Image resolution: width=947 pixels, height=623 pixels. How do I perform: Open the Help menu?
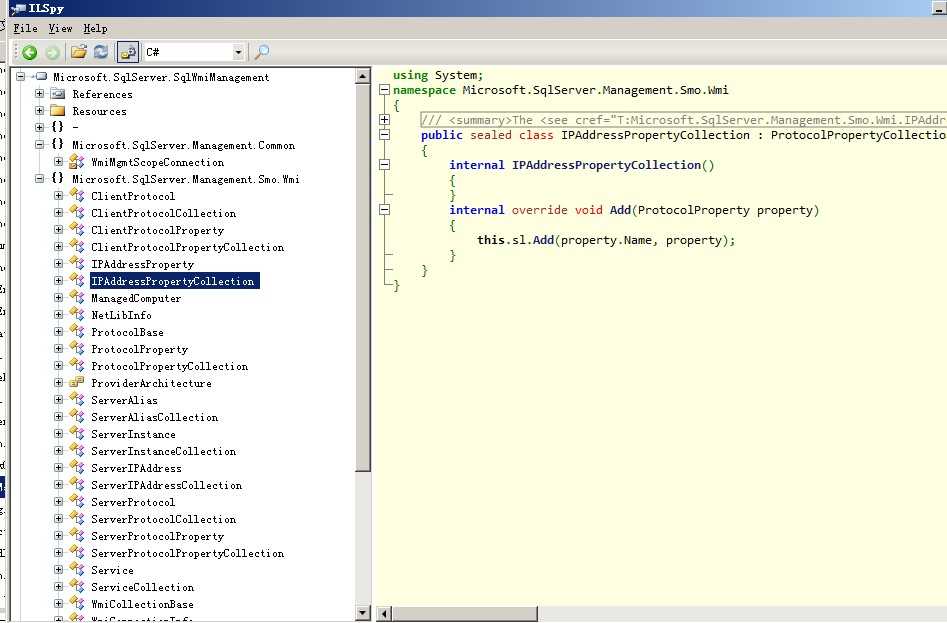coord(95,28)
